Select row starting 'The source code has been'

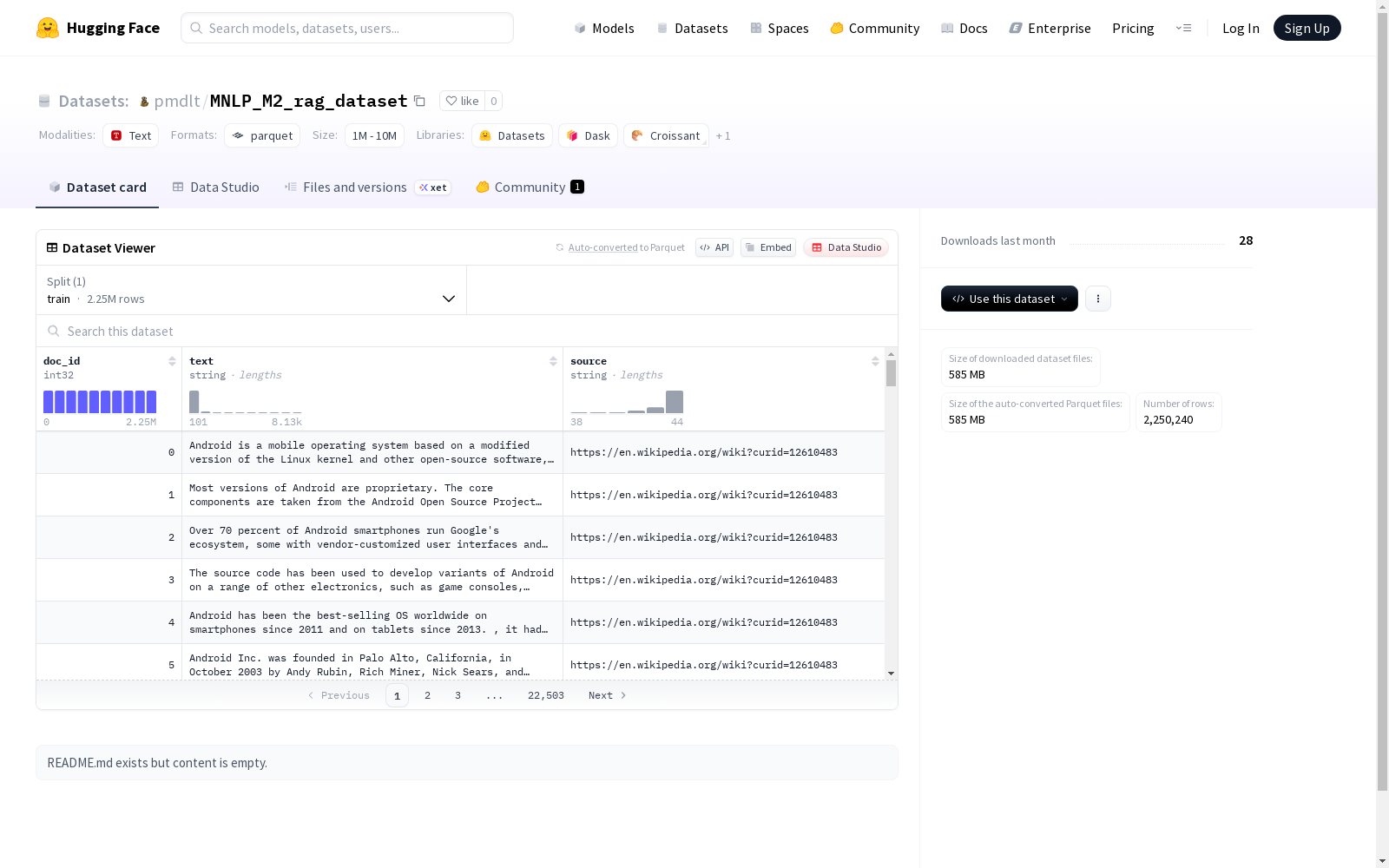point(460,580)
